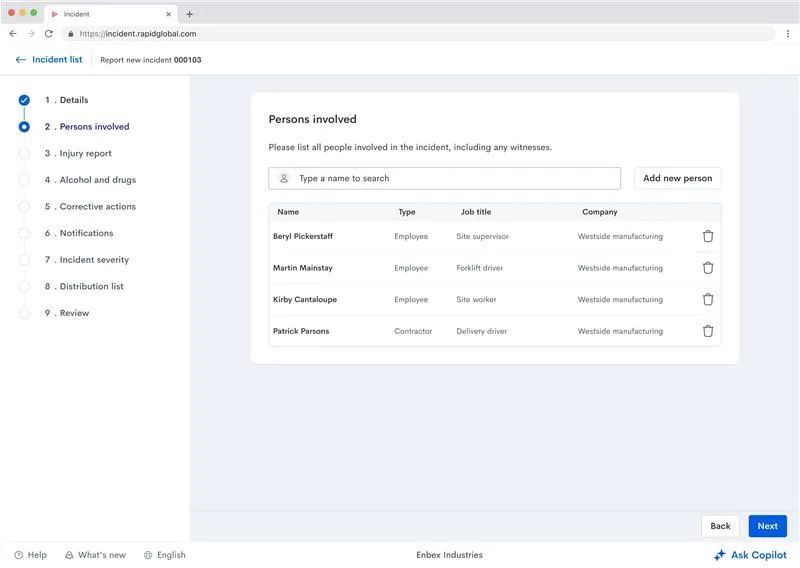Click Delivery driver job title
Screen dimensions: 800x568
(482, 331)
